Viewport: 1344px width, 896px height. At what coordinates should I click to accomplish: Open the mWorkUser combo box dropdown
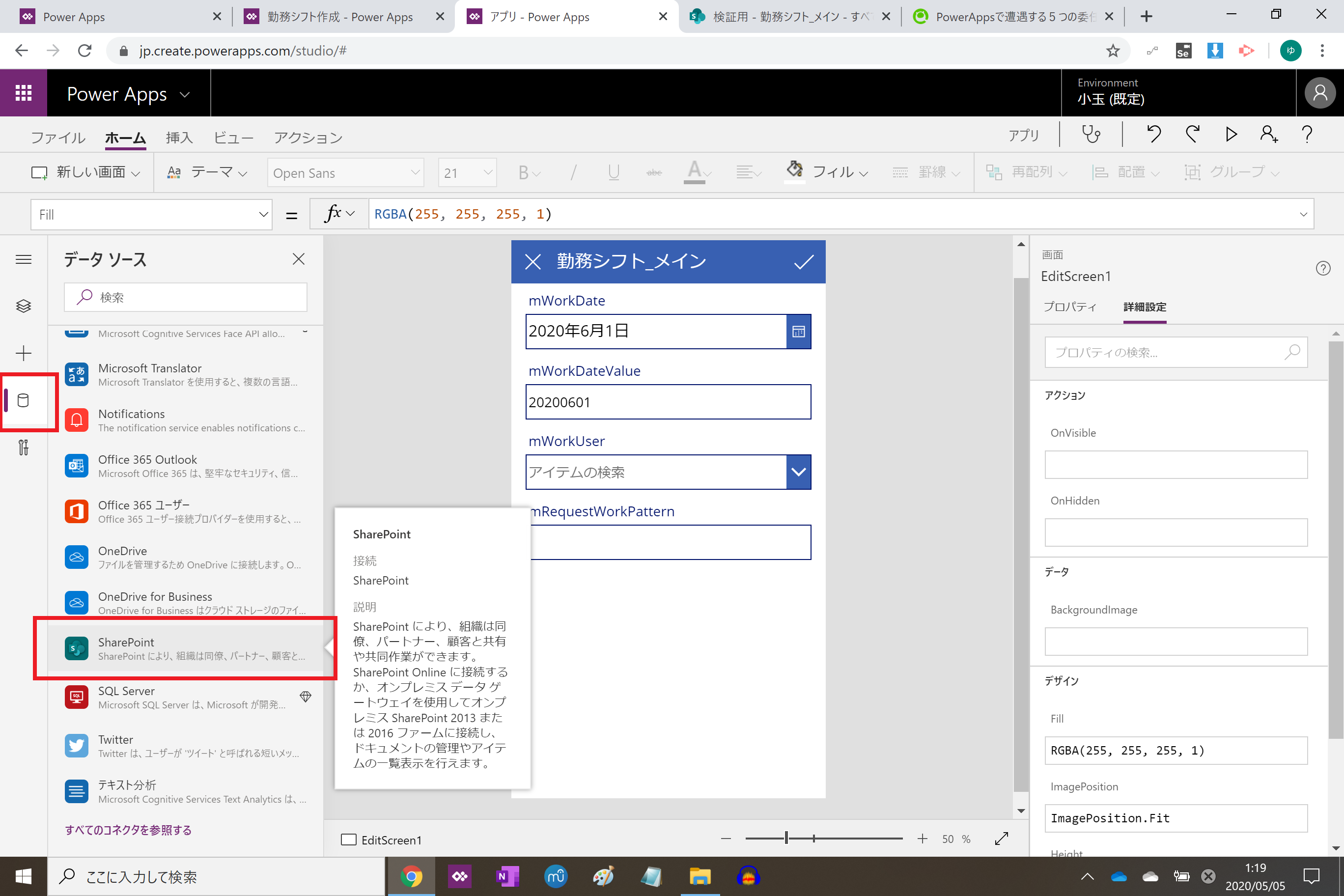[798, 472]
